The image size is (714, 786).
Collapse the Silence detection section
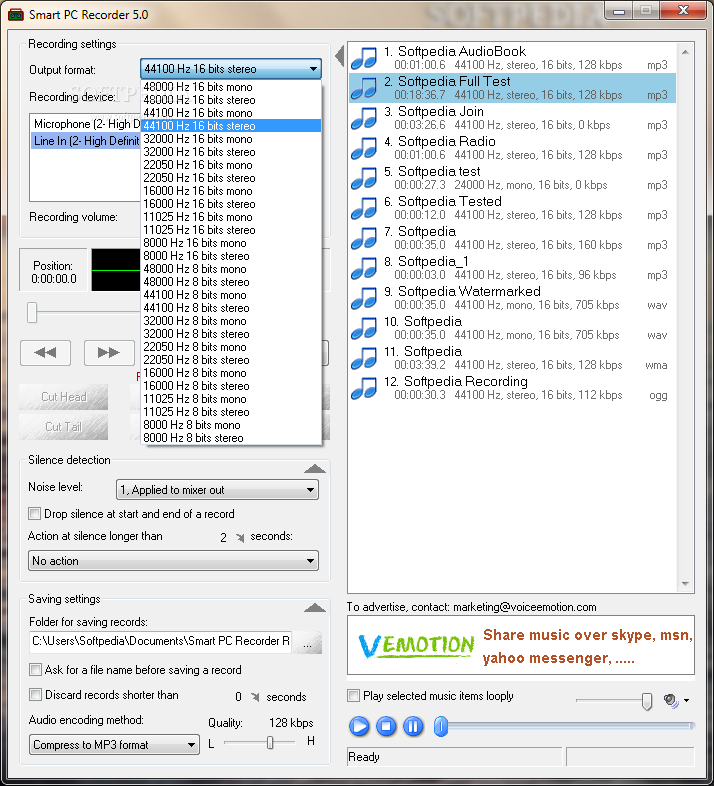pos(315,469)
